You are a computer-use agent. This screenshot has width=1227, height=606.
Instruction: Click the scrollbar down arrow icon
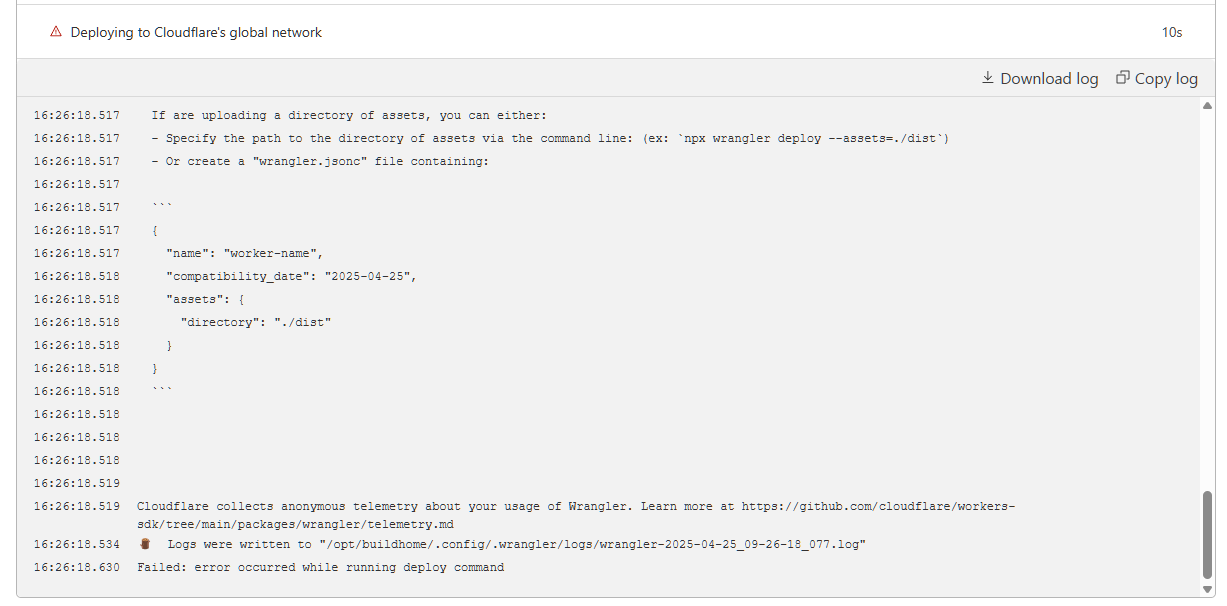(1207, 590)
